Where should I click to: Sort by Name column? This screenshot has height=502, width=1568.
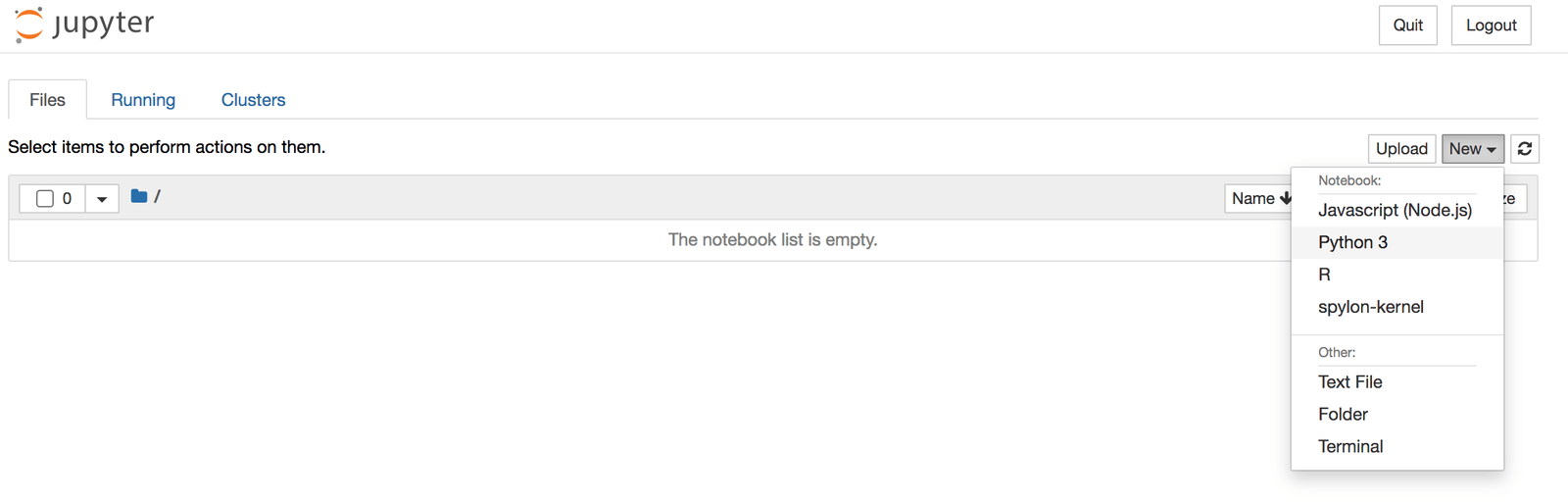coord(1260,198)
